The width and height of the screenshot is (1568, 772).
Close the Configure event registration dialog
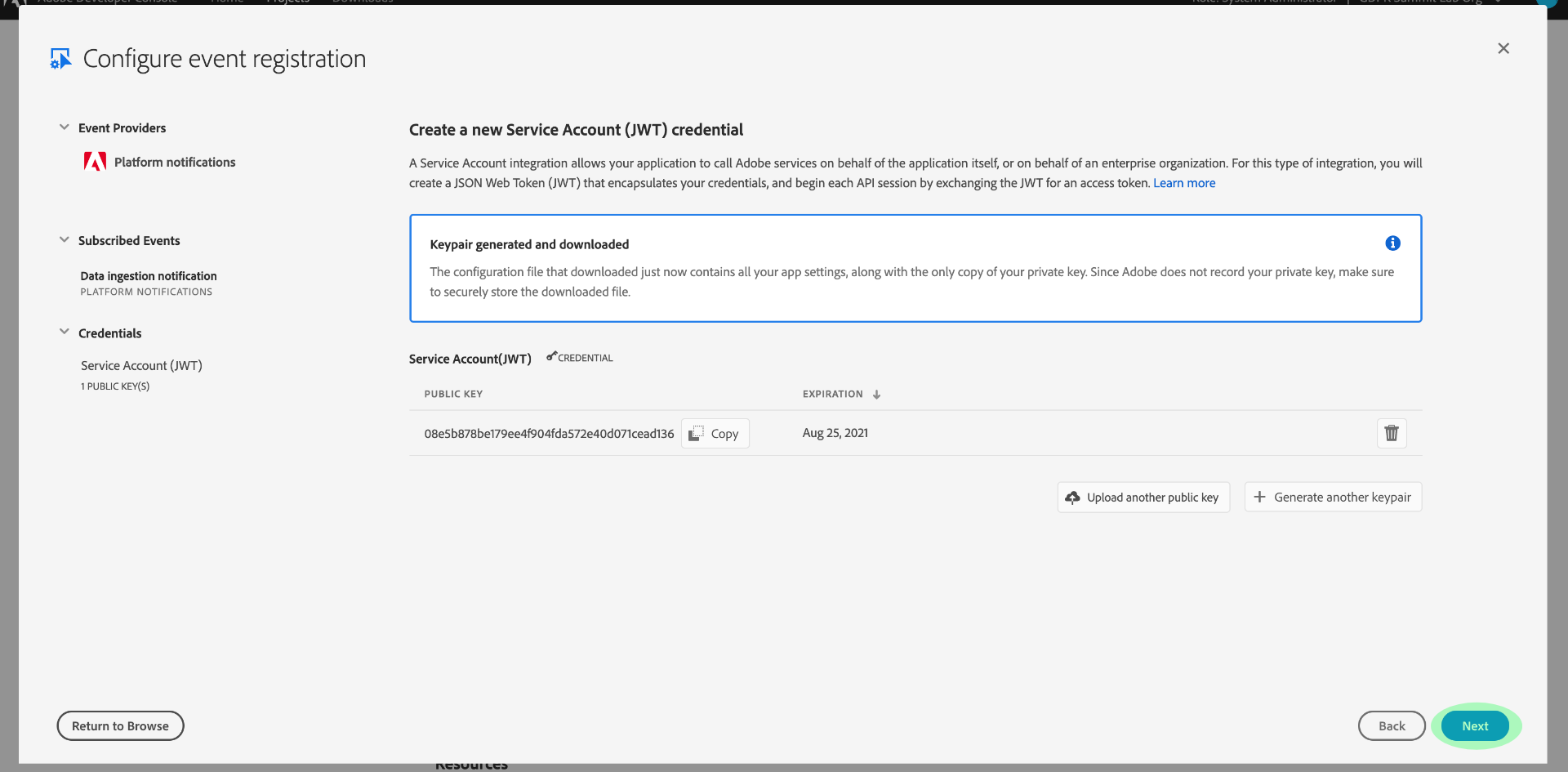[1503, 48]
